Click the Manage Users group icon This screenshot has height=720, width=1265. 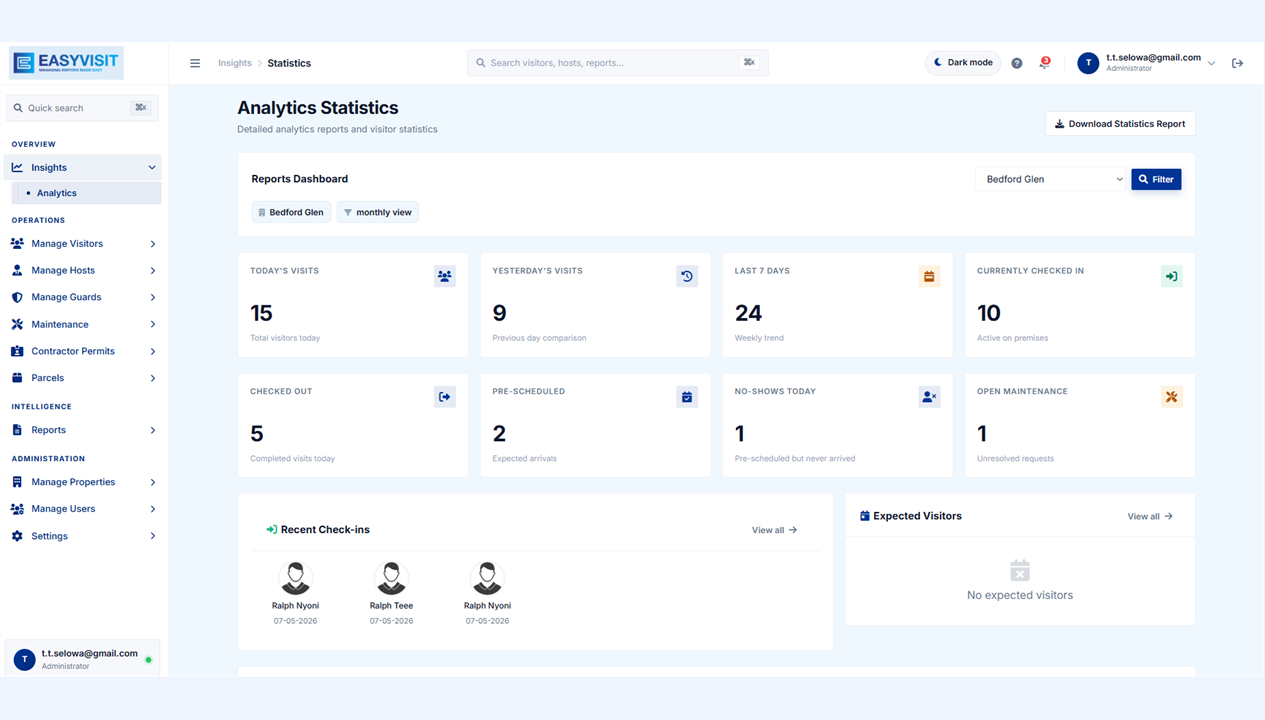point(17,509)
